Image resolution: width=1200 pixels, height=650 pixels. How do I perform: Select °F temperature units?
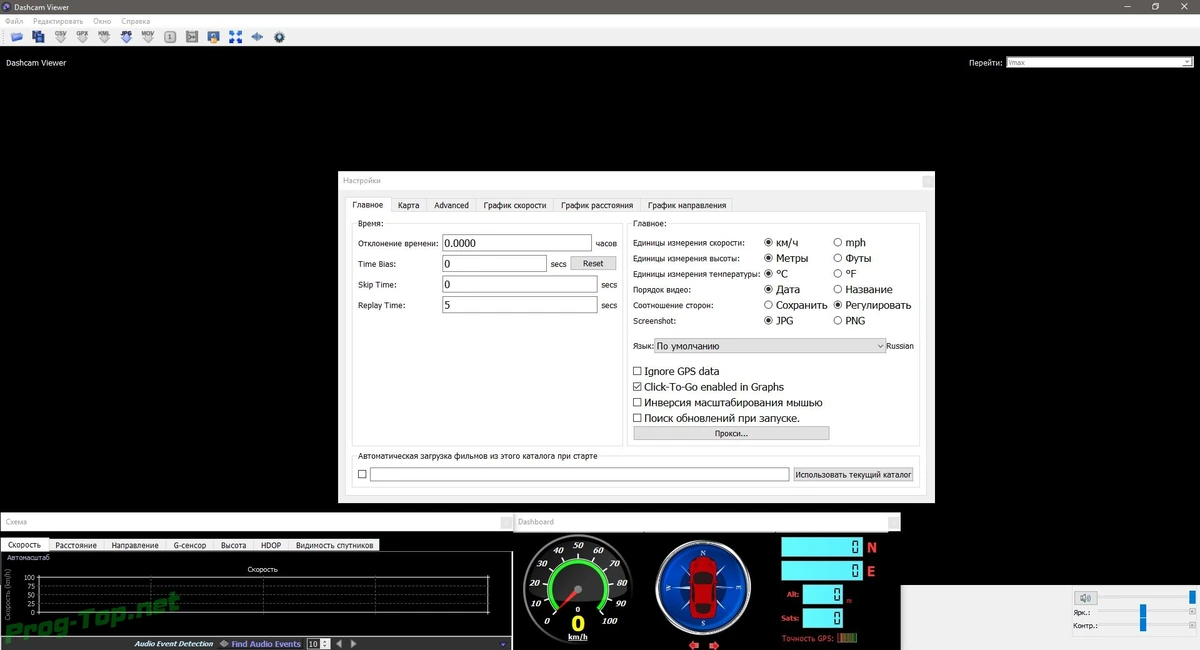pos(844,273)
